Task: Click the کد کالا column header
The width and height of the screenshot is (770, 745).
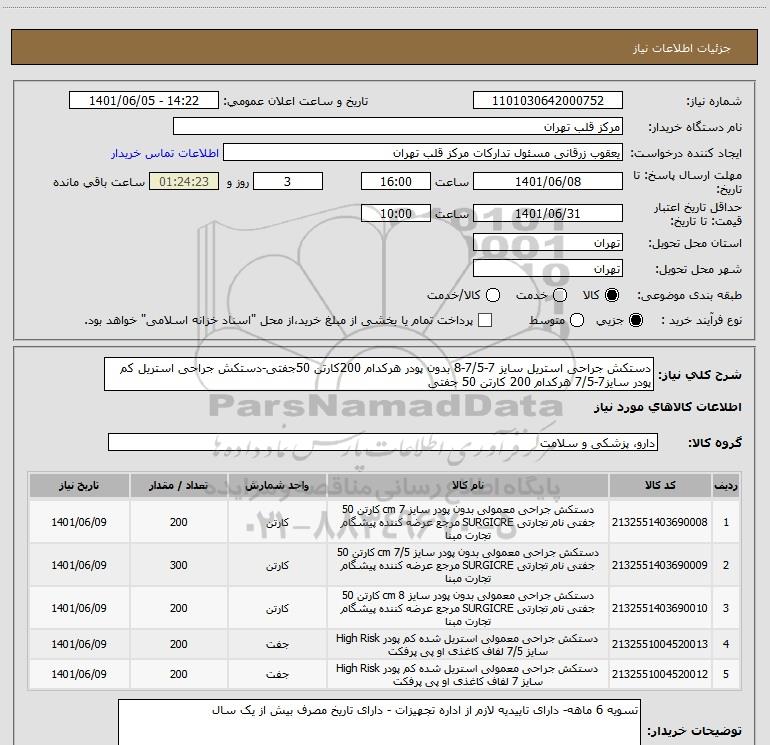Action: tap(660, 486)
